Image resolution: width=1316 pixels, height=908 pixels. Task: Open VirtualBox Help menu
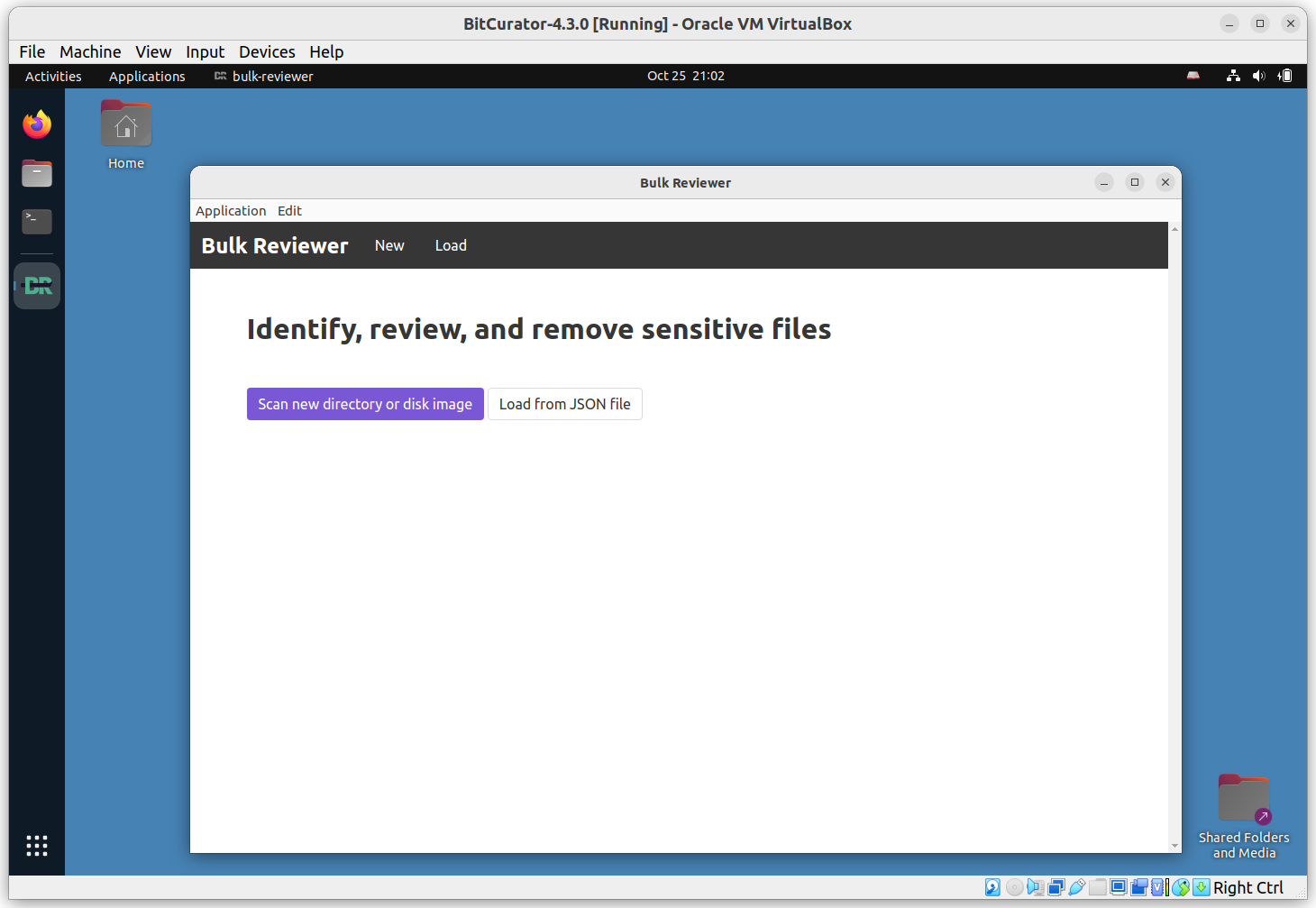pos(326,52)
